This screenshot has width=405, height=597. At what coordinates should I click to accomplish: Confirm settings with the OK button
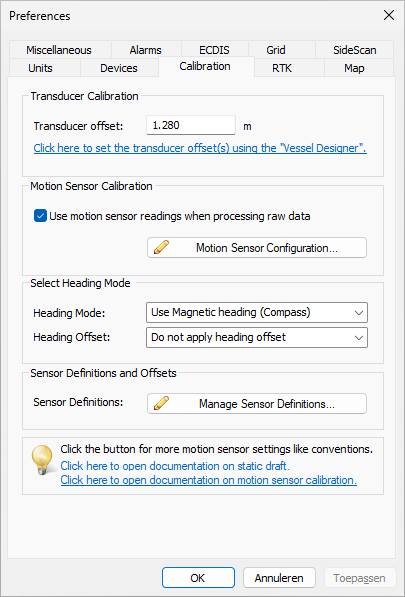click(x=198, y=578)
